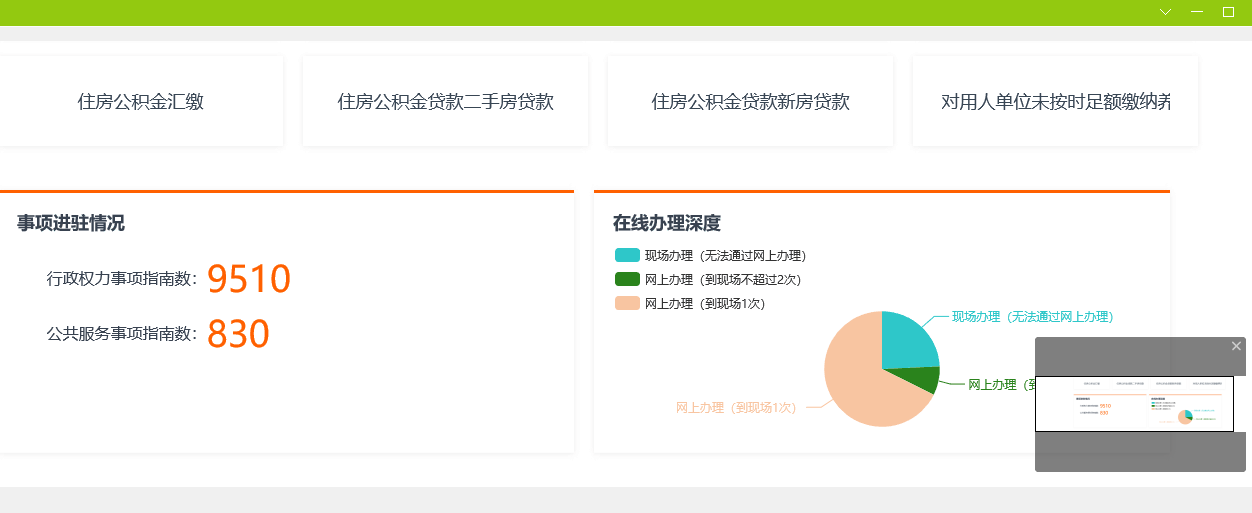Image resolution: width=1252 pixels, height=513 pixels.
Task: Toggle the 网上办理（到现场不超过2次）legend entry
Action: pos(708,280)
